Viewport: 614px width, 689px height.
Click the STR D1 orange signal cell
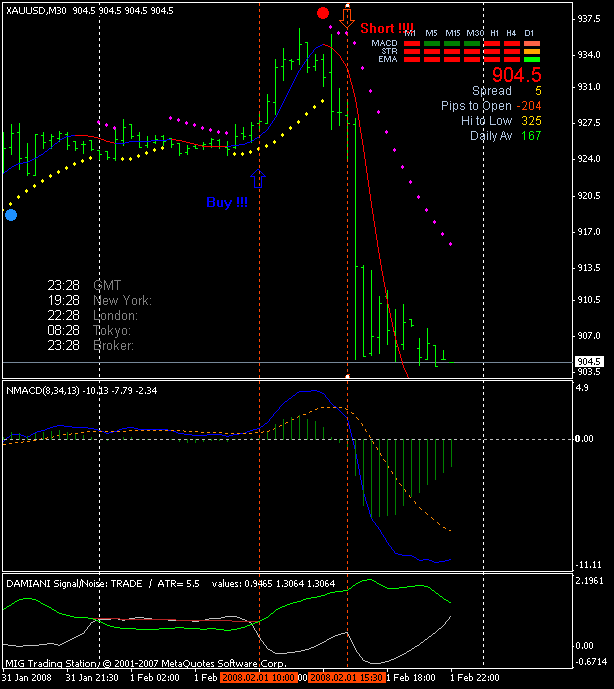pyautogui.click(x=532, y=51)
